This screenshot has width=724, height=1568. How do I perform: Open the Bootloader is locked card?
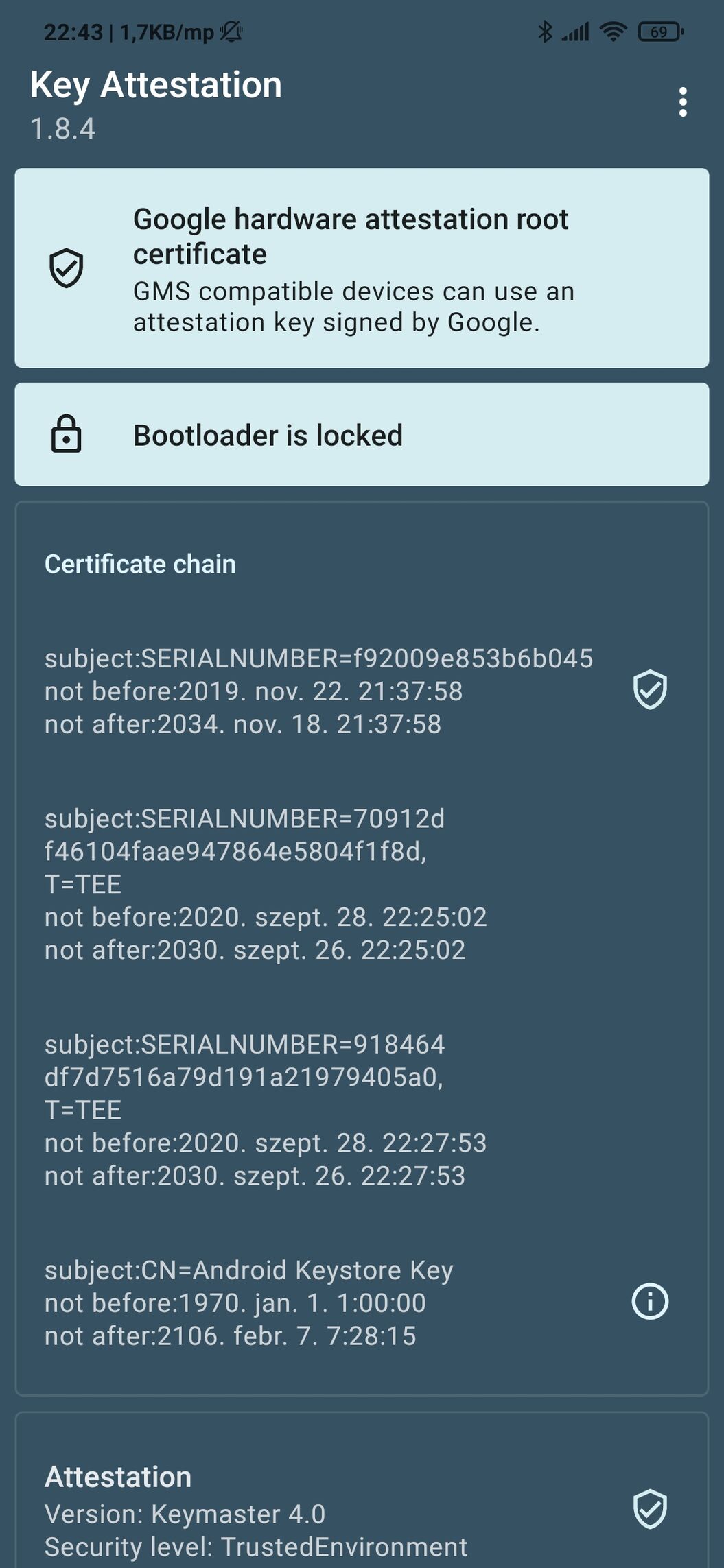pos(362,434)
